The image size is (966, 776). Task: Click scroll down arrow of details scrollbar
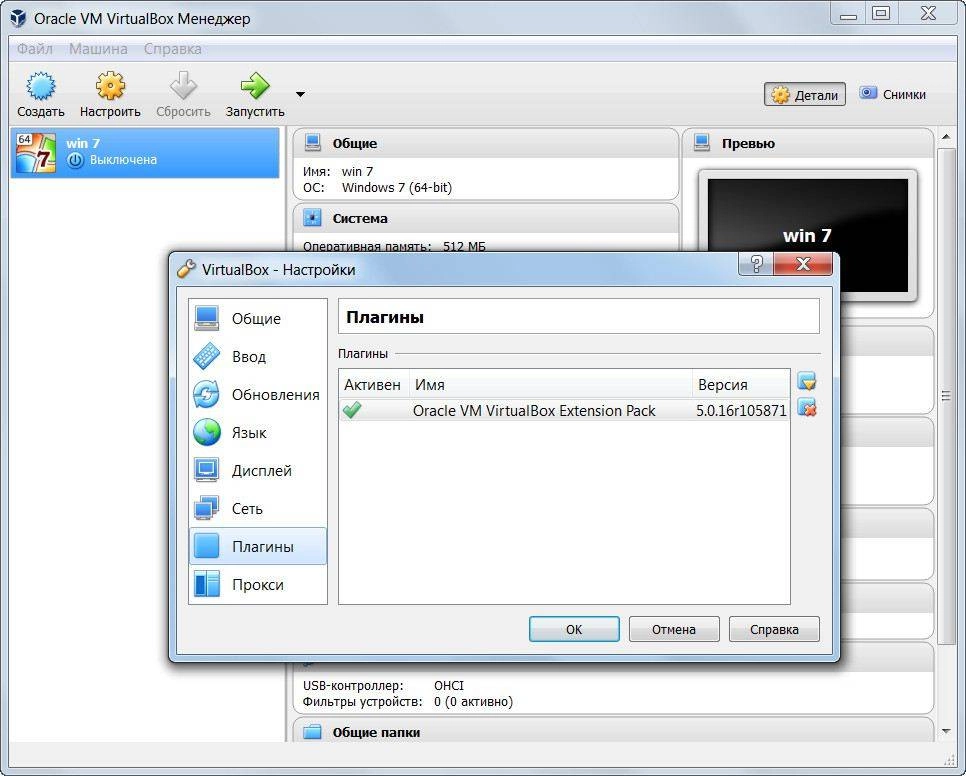[x=946, y=732]
